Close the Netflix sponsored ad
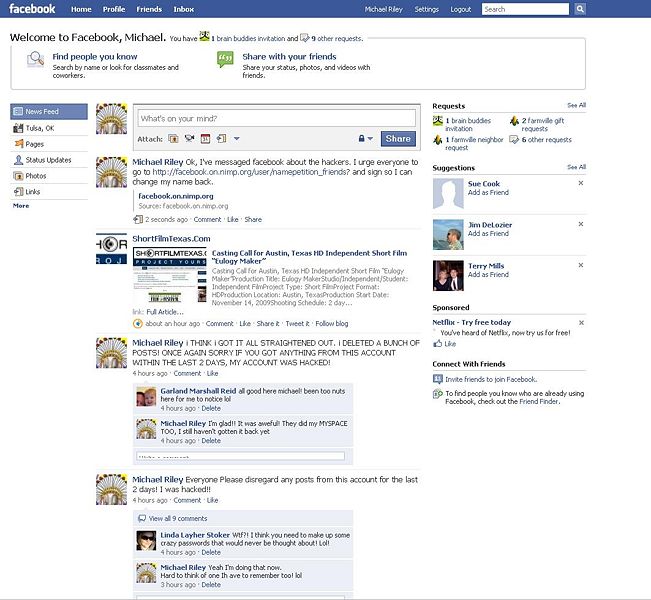651x600 pixels. (581, 322)
